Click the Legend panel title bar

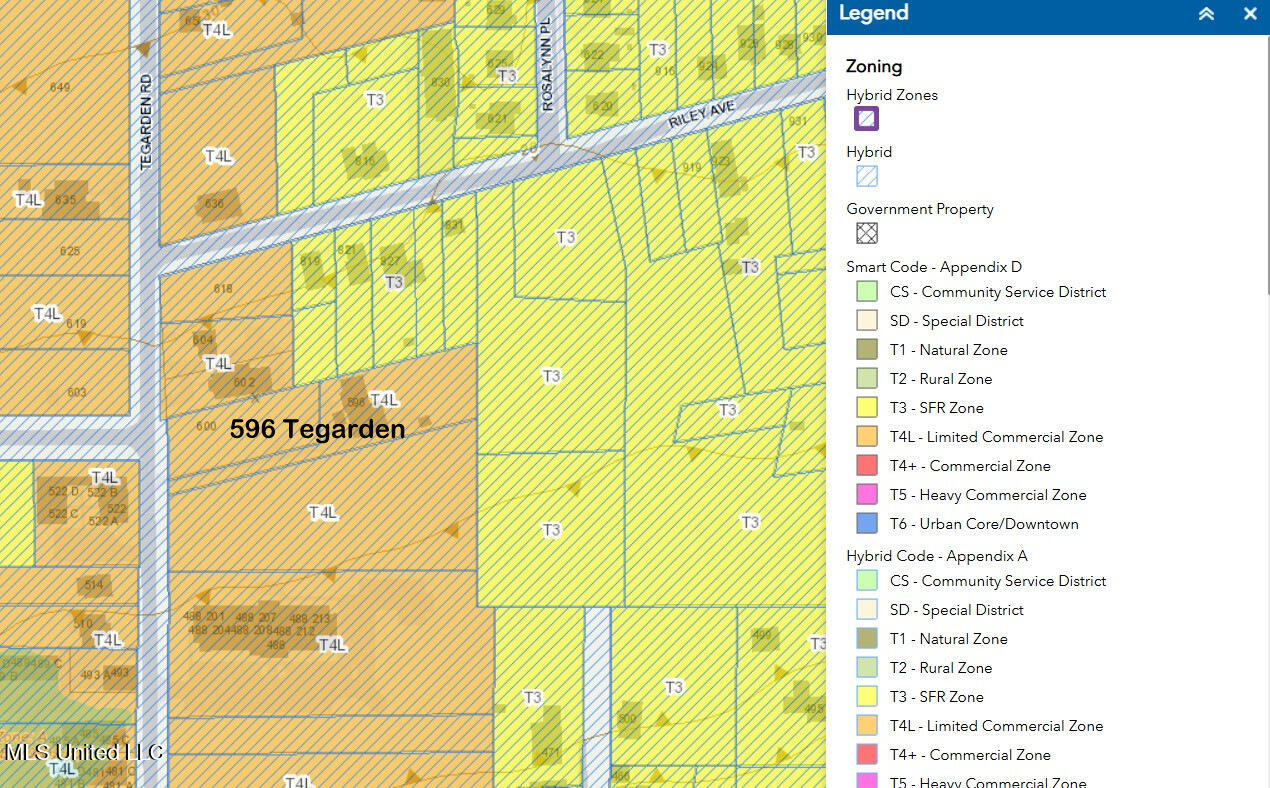[x=873, y=14]
